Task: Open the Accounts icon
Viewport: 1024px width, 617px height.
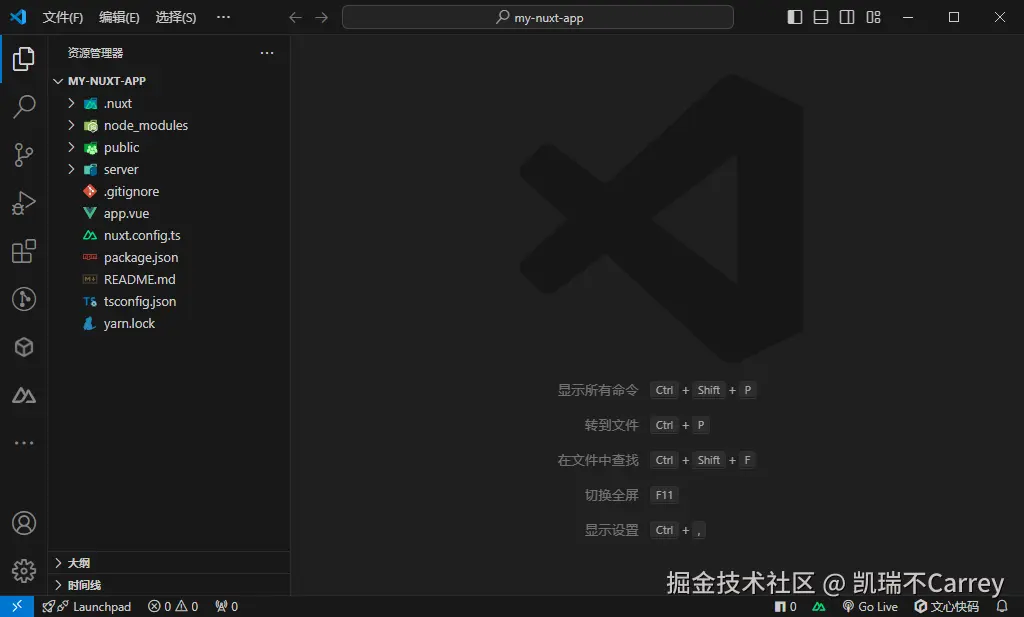Action: [24, 523]
